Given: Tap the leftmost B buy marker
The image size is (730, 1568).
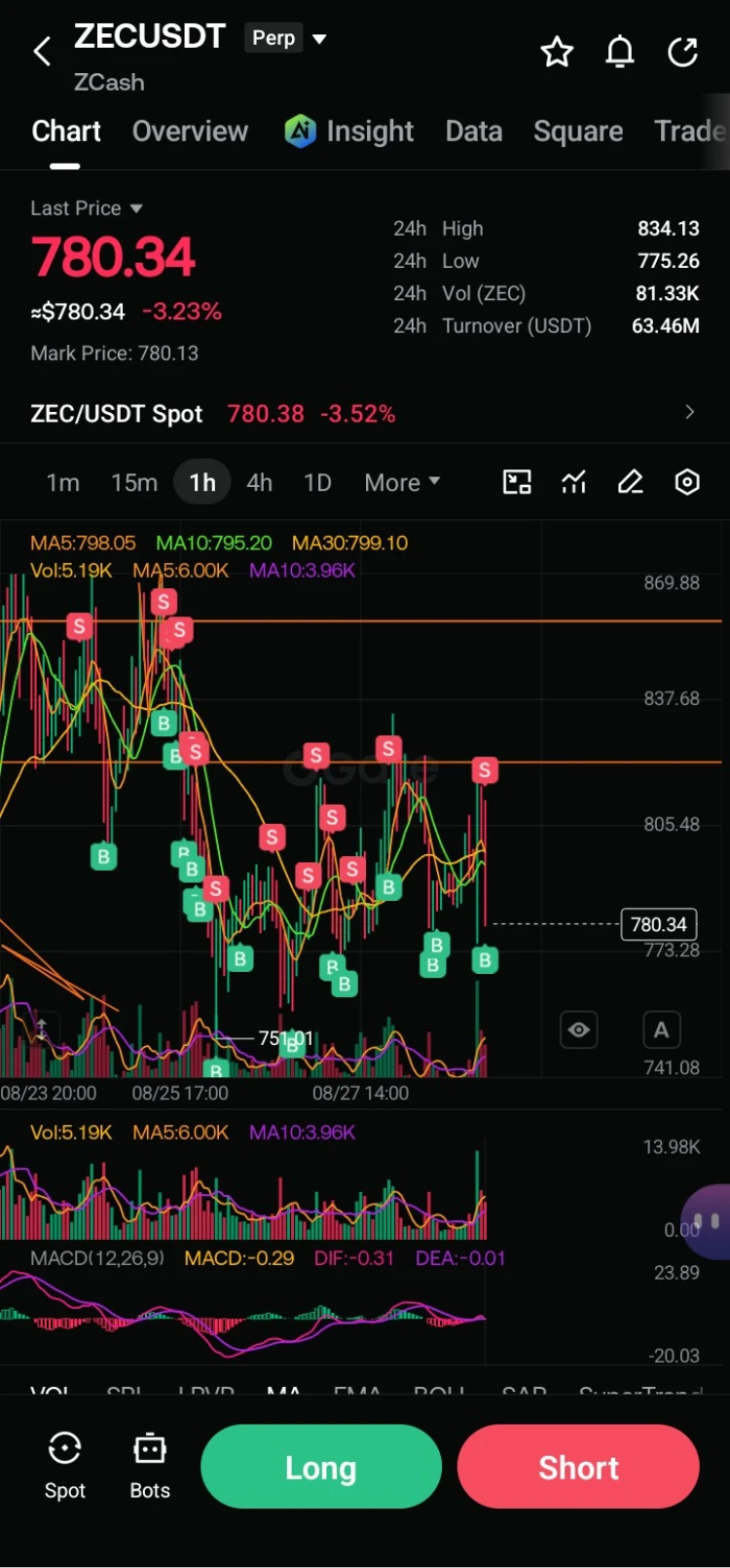Looking at the screenshot, I should (103, 857).
